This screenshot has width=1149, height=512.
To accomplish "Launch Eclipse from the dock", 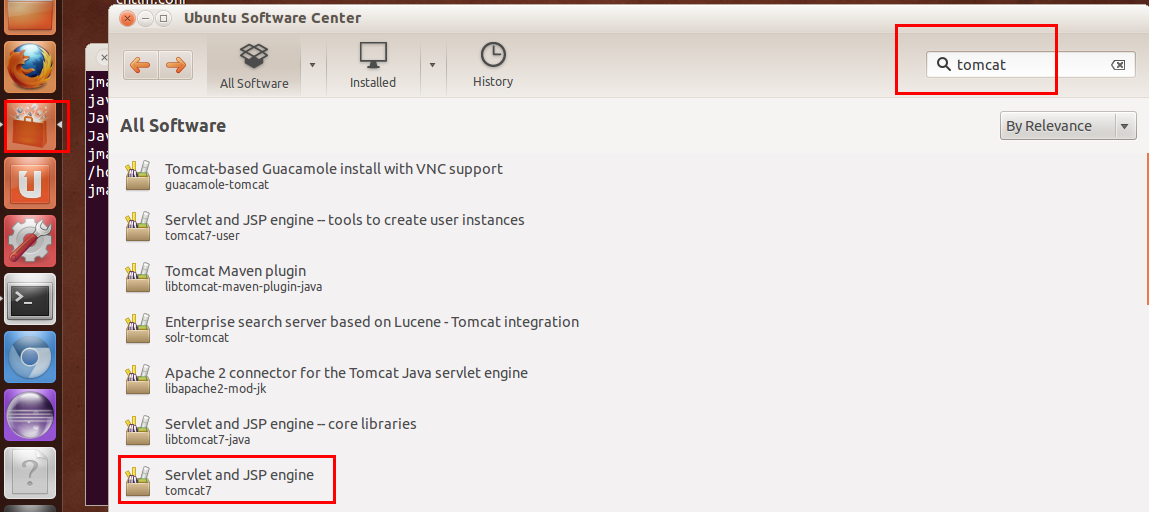I will (x=31, y=415).
